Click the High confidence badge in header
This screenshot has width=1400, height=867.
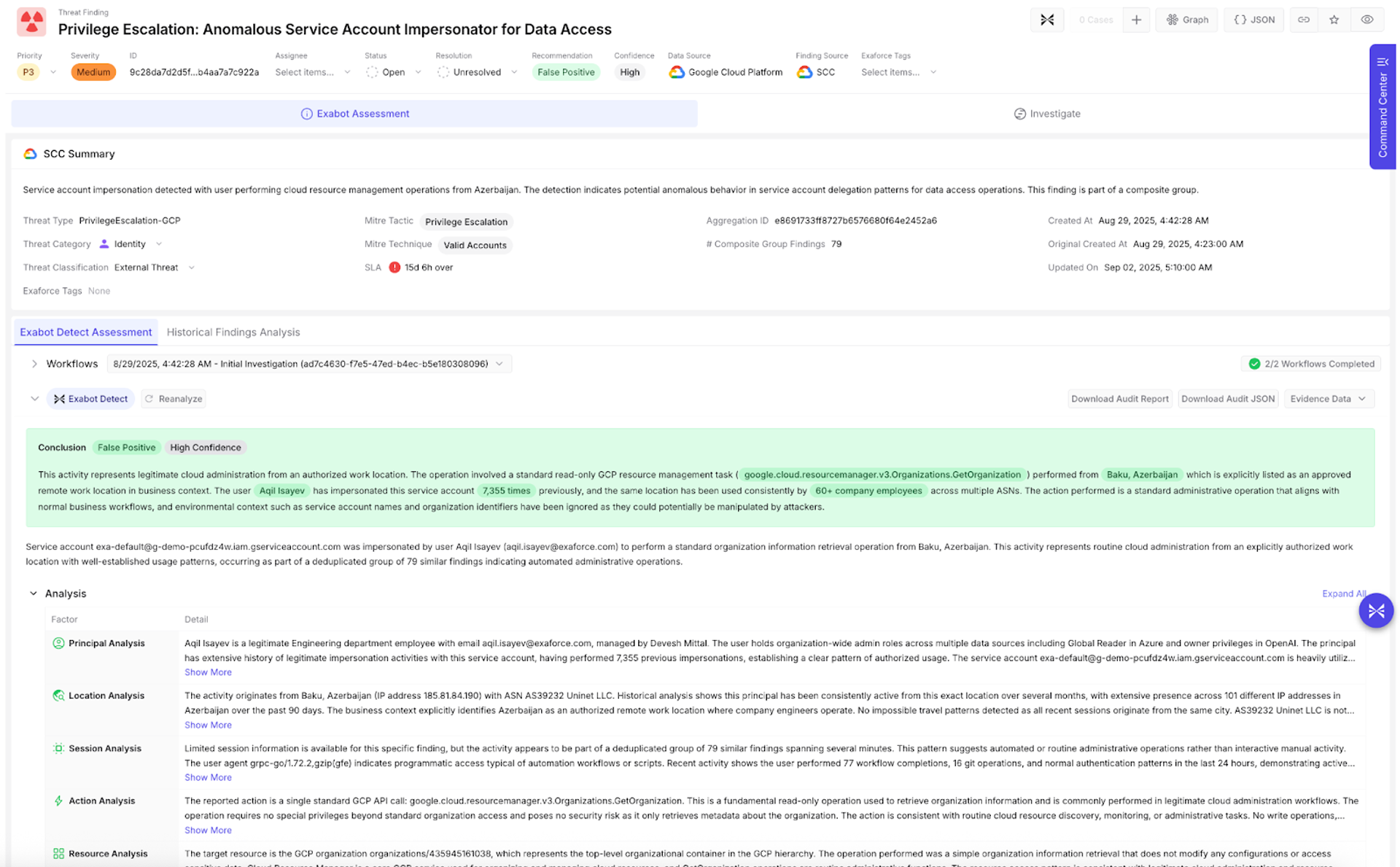point(629,72)
